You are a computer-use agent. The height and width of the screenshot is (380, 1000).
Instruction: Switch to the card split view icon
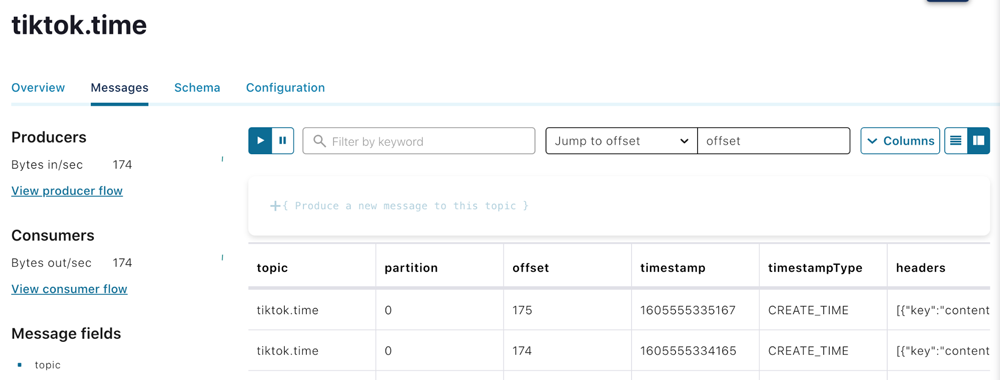click(978, 141)
